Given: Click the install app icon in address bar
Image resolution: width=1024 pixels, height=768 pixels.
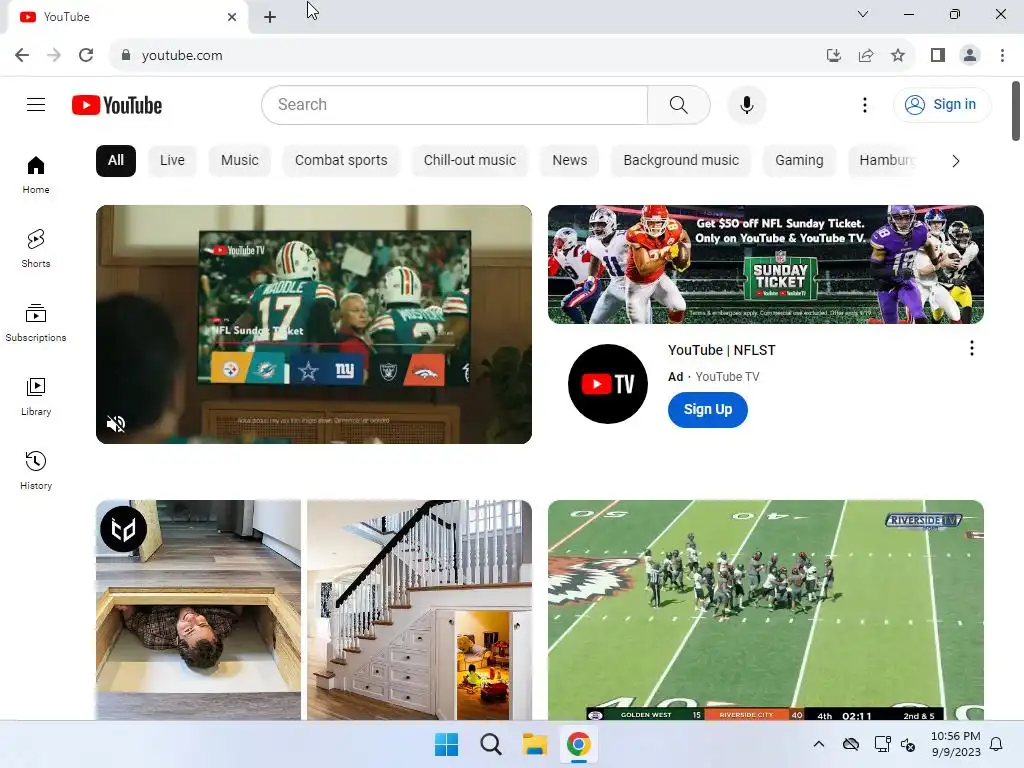Looking at the screenshot, I should pos(833,55).
